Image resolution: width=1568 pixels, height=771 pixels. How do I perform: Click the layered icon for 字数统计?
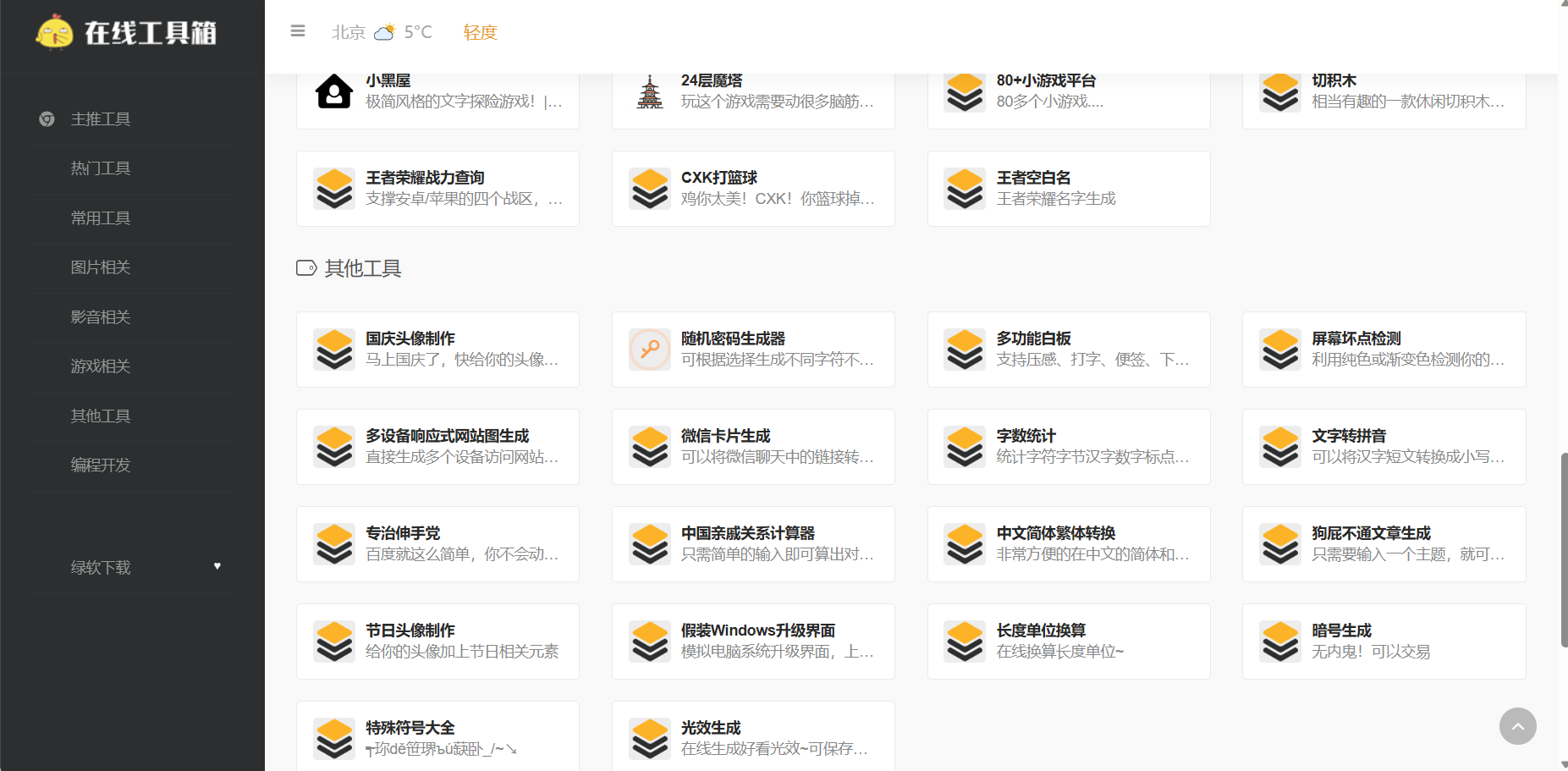(965, 447)
